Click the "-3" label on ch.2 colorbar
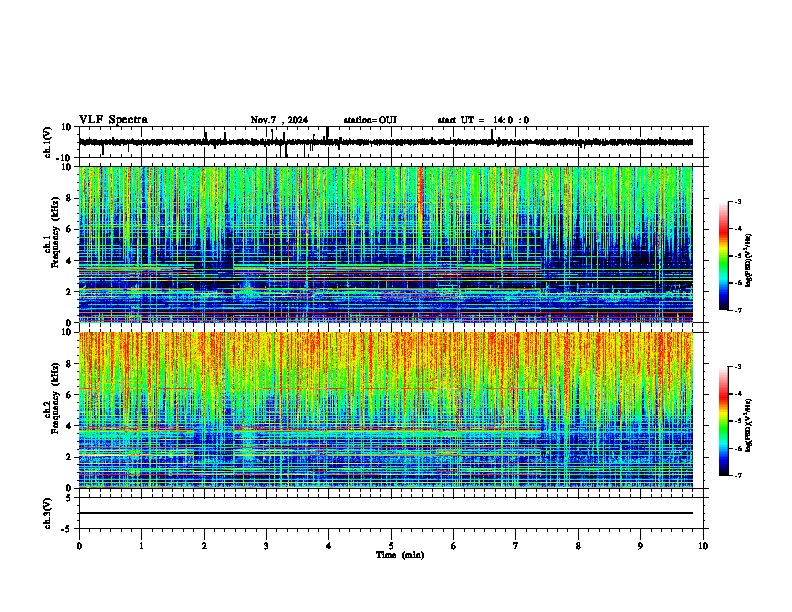Viewport: 792px width, 612px height. coord(738,367)
